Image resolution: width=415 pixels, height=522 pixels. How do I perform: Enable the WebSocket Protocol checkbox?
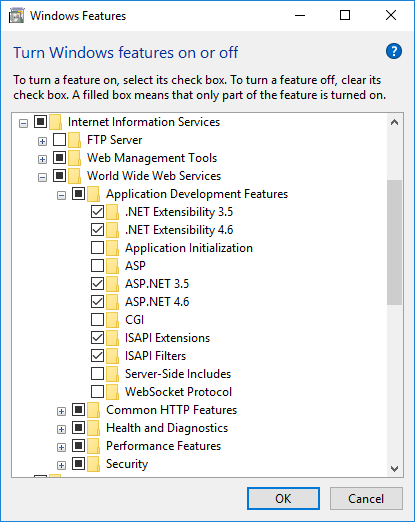97,392
